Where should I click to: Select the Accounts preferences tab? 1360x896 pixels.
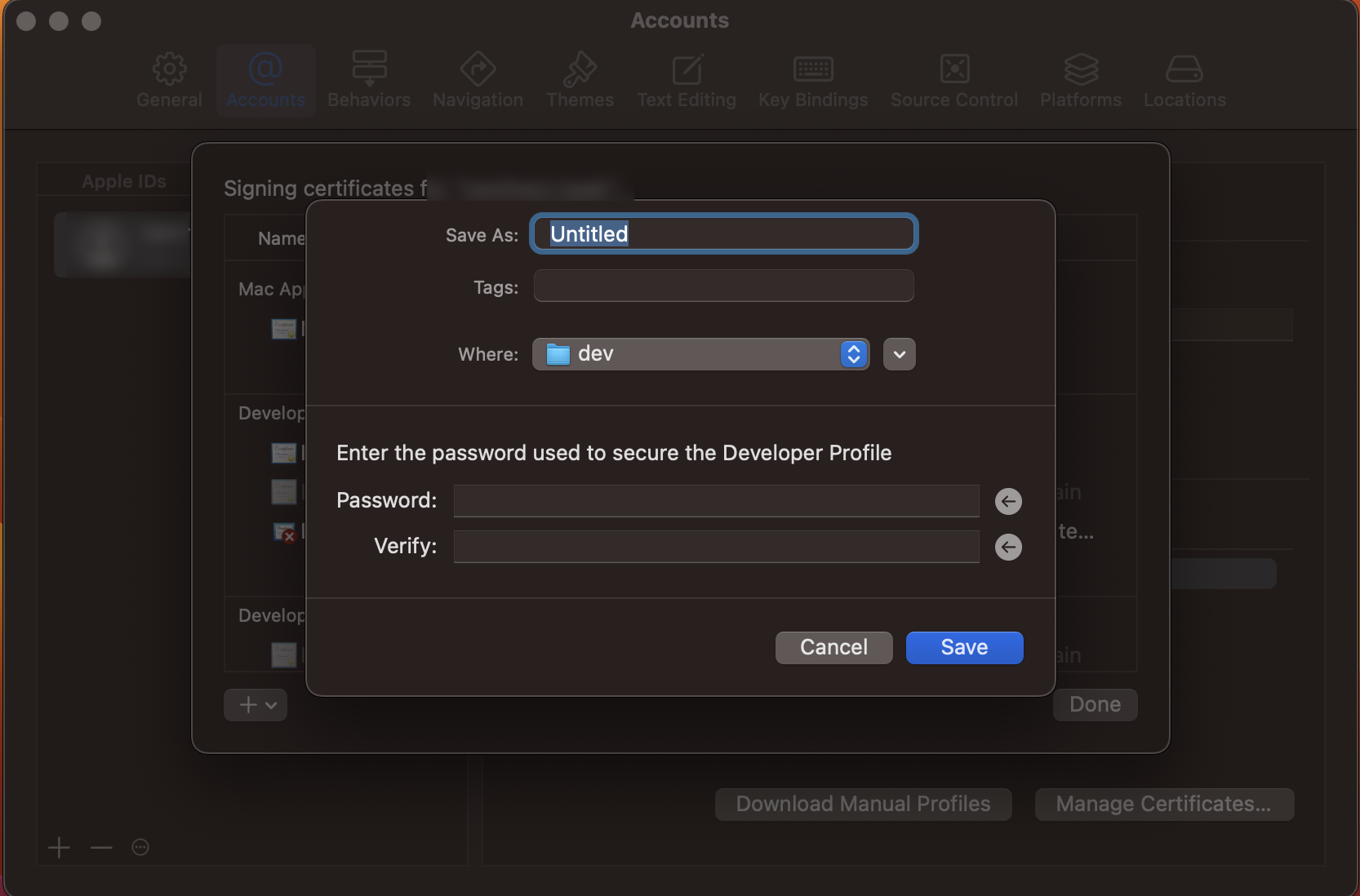[x=266, y=81]
